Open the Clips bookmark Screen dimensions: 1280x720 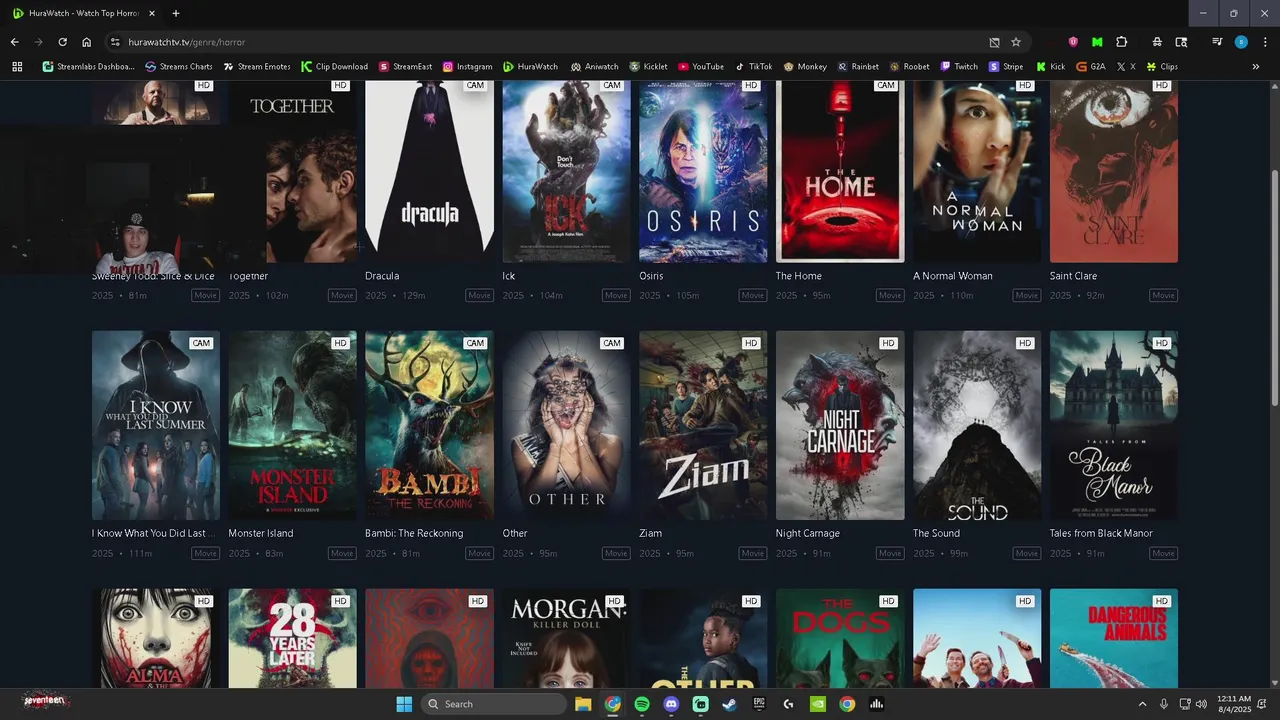[1162, 67]
